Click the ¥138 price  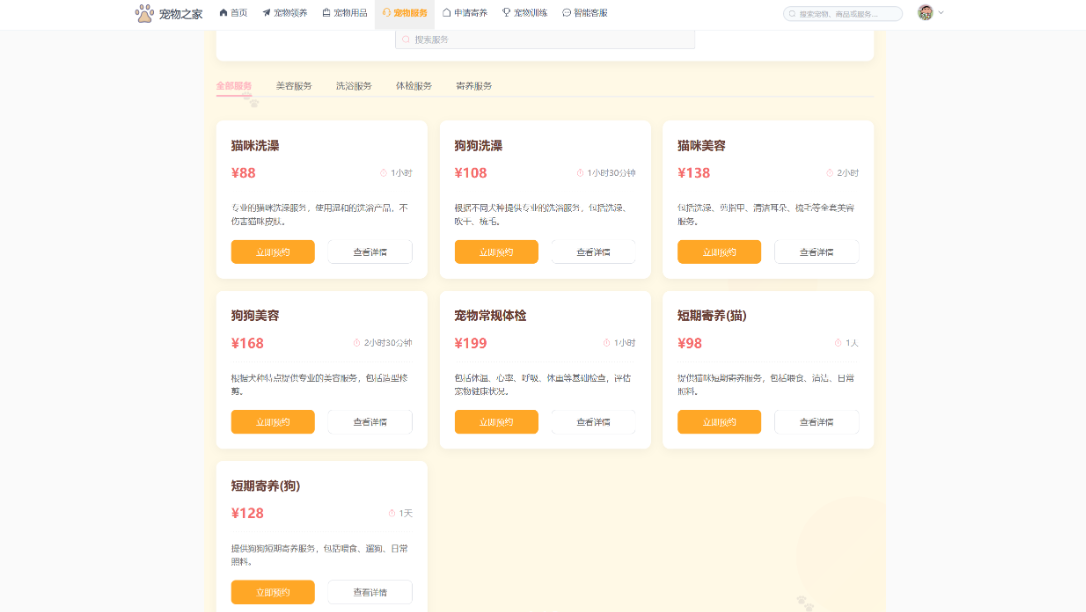point(693,173)
